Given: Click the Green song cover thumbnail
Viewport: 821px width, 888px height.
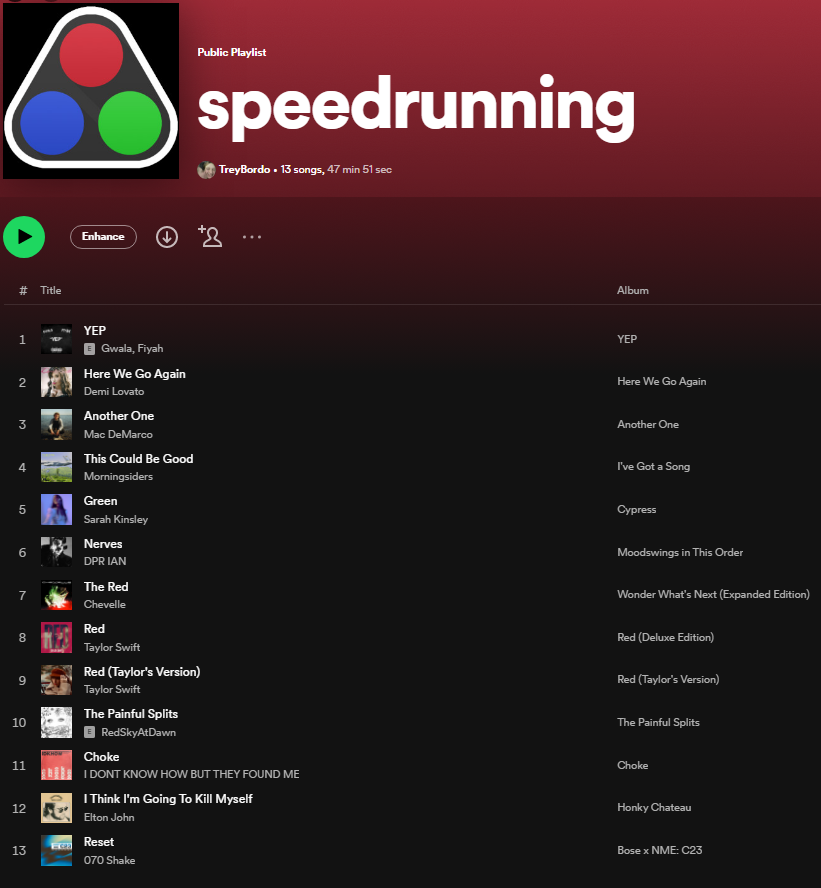Looking at the screenshot, I should click(x=57, y=510).
